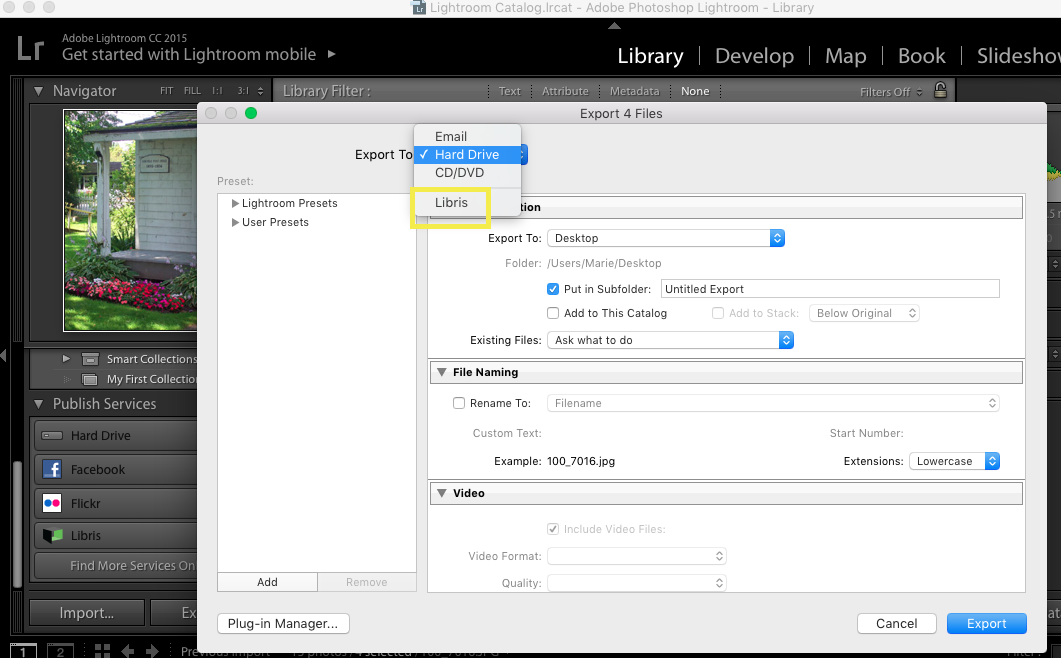Click the subfolder name text field
1061x658 pixels.
[829, 289]
